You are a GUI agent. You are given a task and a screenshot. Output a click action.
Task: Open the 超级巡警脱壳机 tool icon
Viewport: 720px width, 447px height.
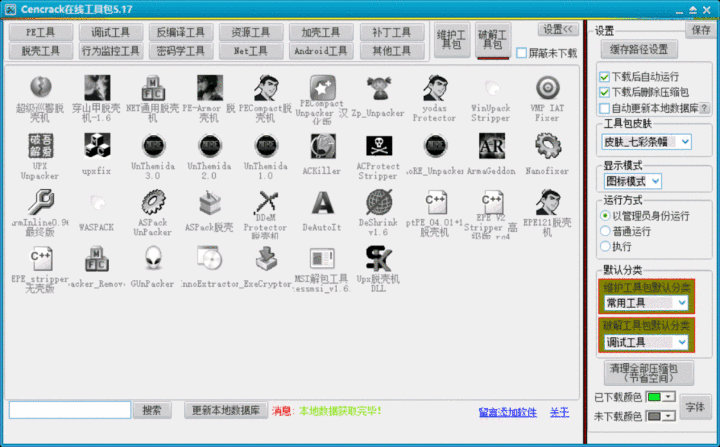point(40,87)
